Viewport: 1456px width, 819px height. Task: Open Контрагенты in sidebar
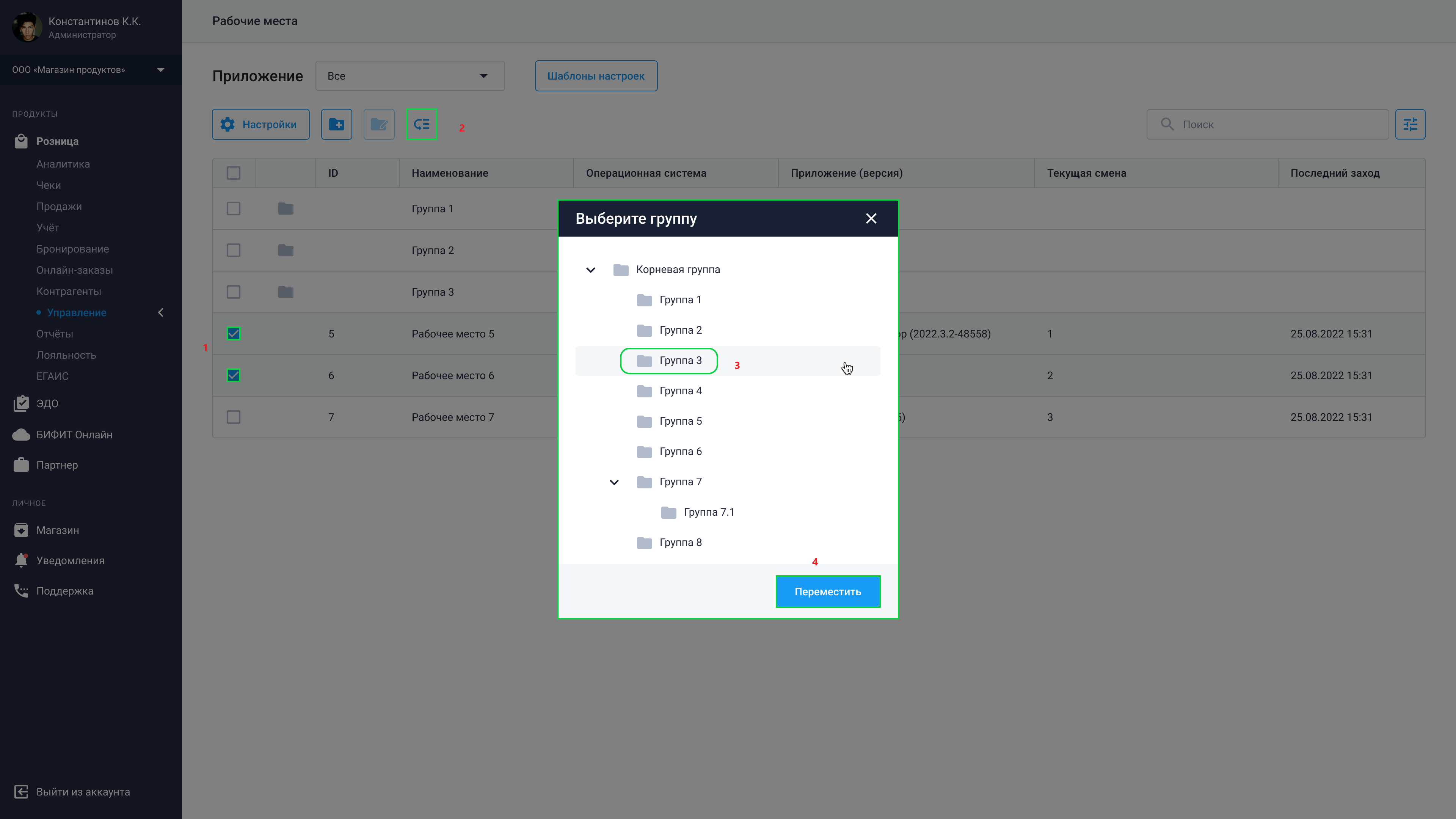click(x=69, y=291)
